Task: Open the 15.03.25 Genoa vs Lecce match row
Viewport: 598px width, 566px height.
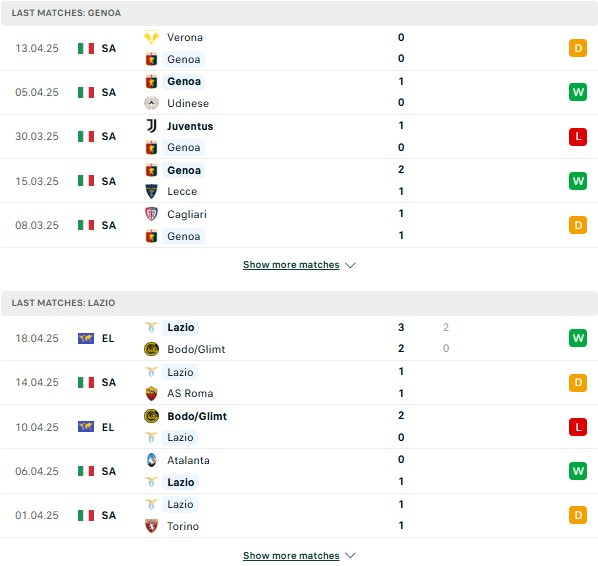Action: click(299, 181)
